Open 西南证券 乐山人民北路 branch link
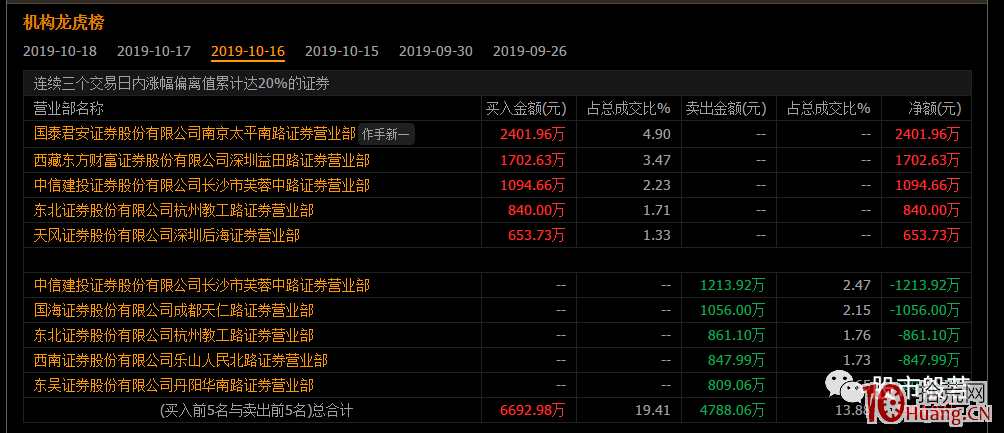This screenshot has height=433, width=1004. click(181, 361)
